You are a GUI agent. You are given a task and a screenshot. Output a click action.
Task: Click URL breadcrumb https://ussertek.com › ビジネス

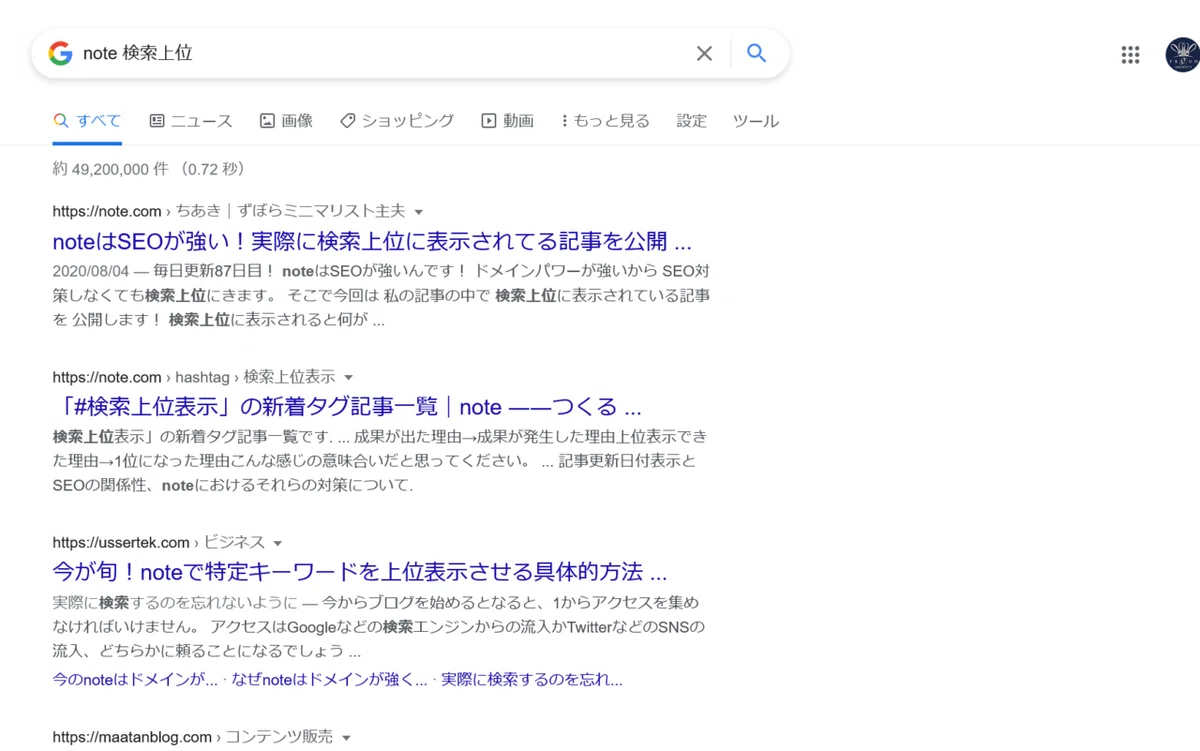pyautogui.click(x=158, y=542)
